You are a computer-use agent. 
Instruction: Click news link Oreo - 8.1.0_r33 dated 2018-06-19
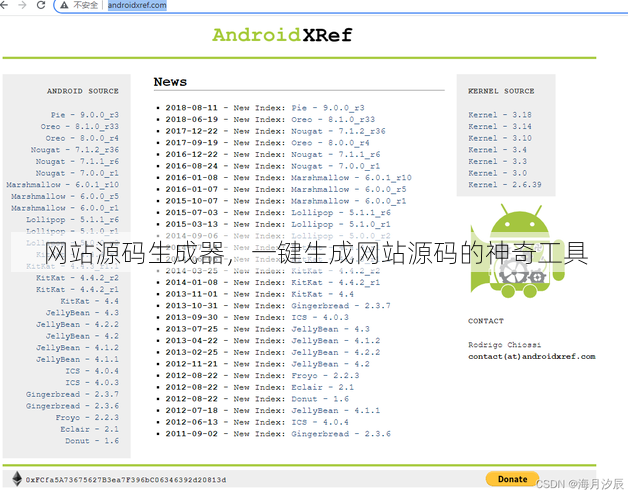[333, 119]
